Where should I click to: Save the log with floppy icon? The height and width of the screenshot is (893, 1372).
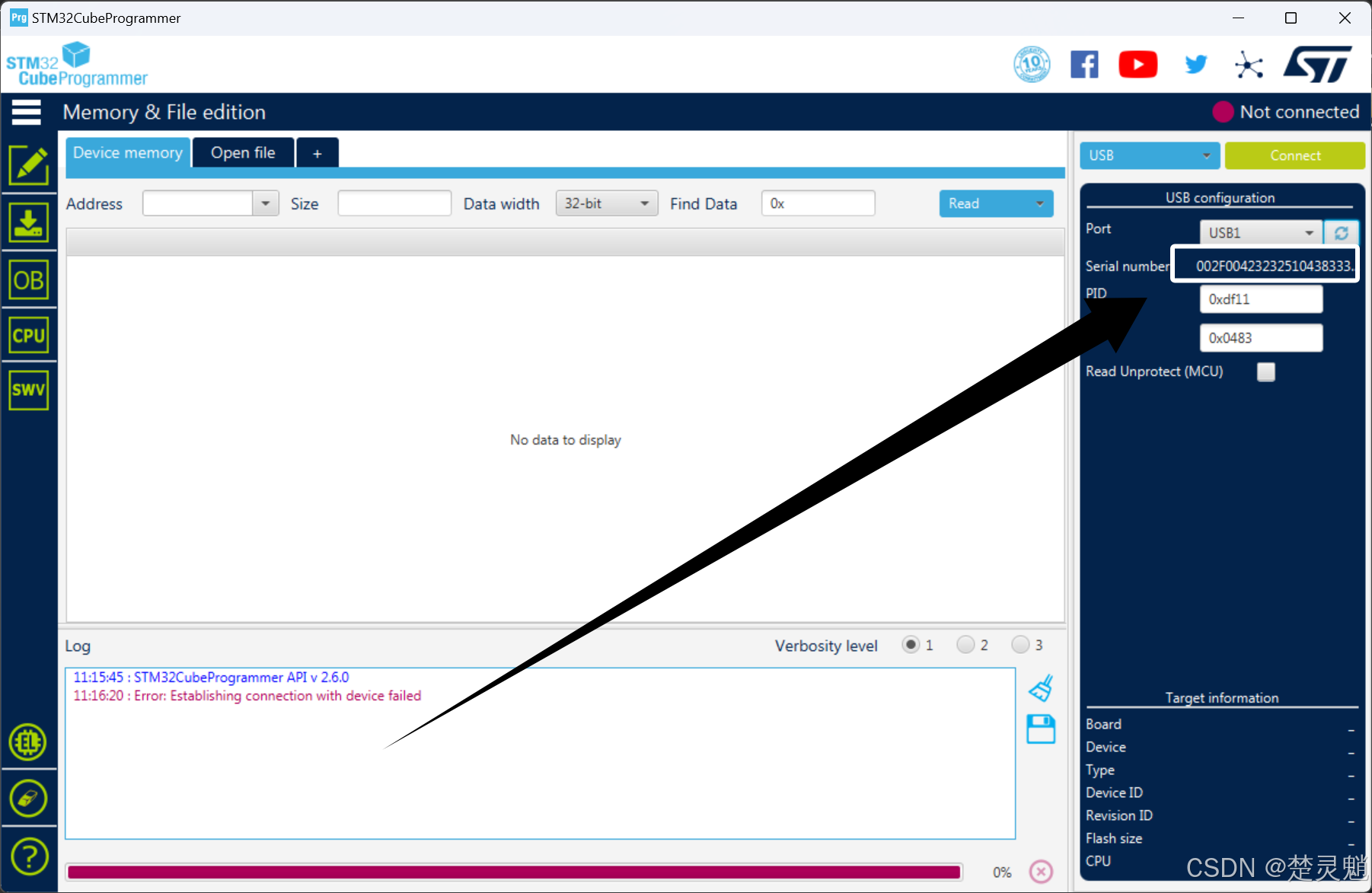[1041, 729]
